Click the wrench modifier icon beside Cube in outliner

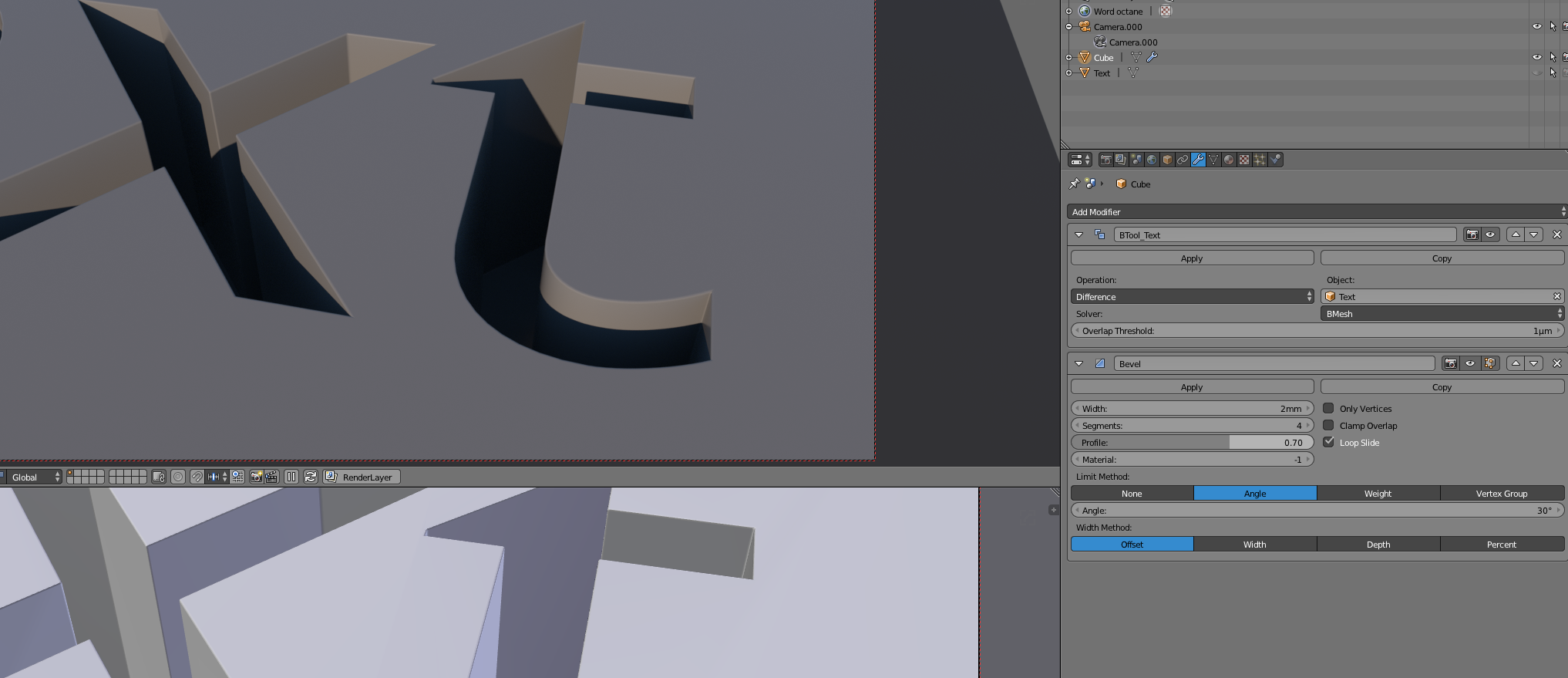click(x=1152, y=57)
